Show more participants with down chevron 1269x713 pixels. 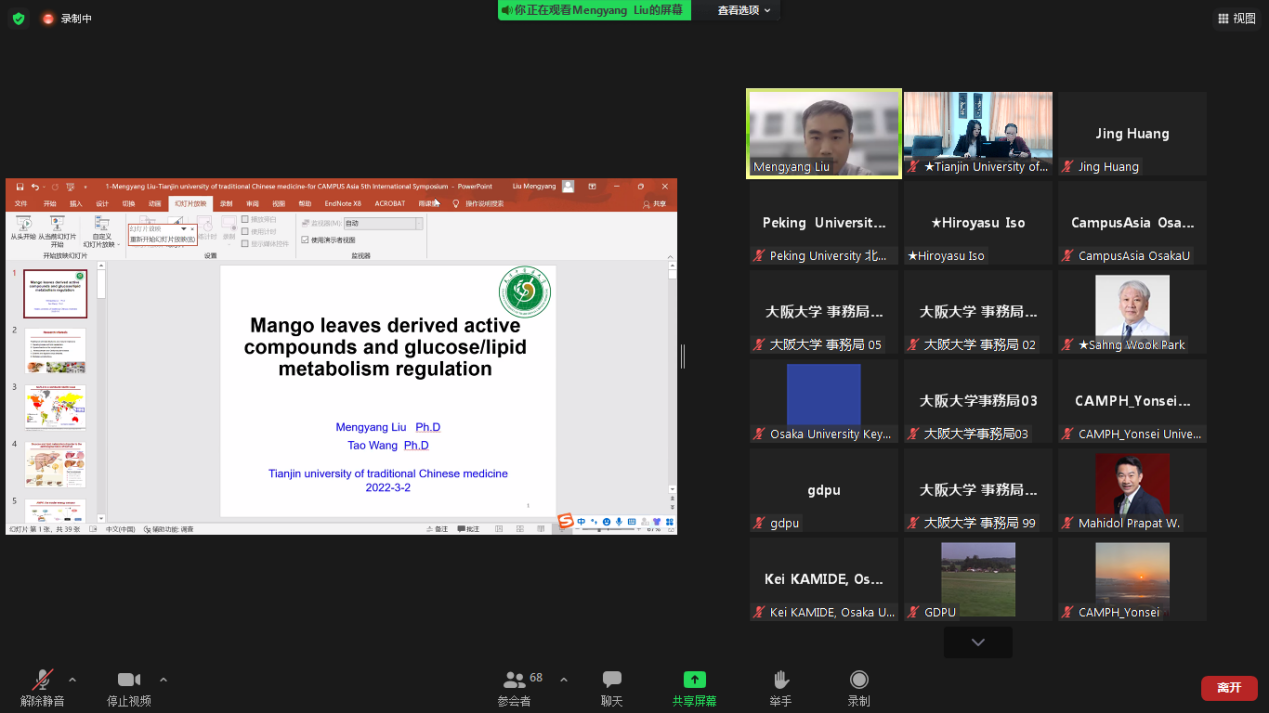(978, 642)
